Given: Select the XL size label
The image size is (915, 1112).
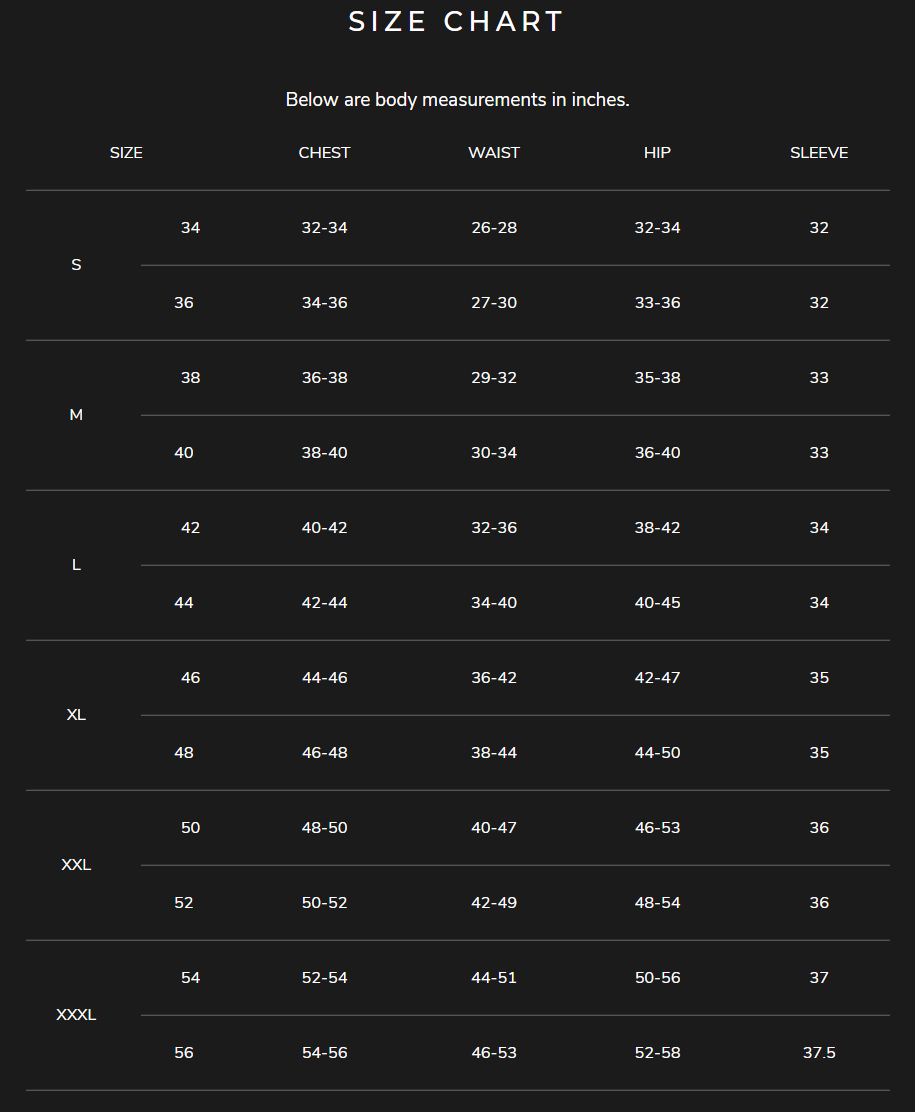Looking at the screenshot, I should click(x=76, y=715).
